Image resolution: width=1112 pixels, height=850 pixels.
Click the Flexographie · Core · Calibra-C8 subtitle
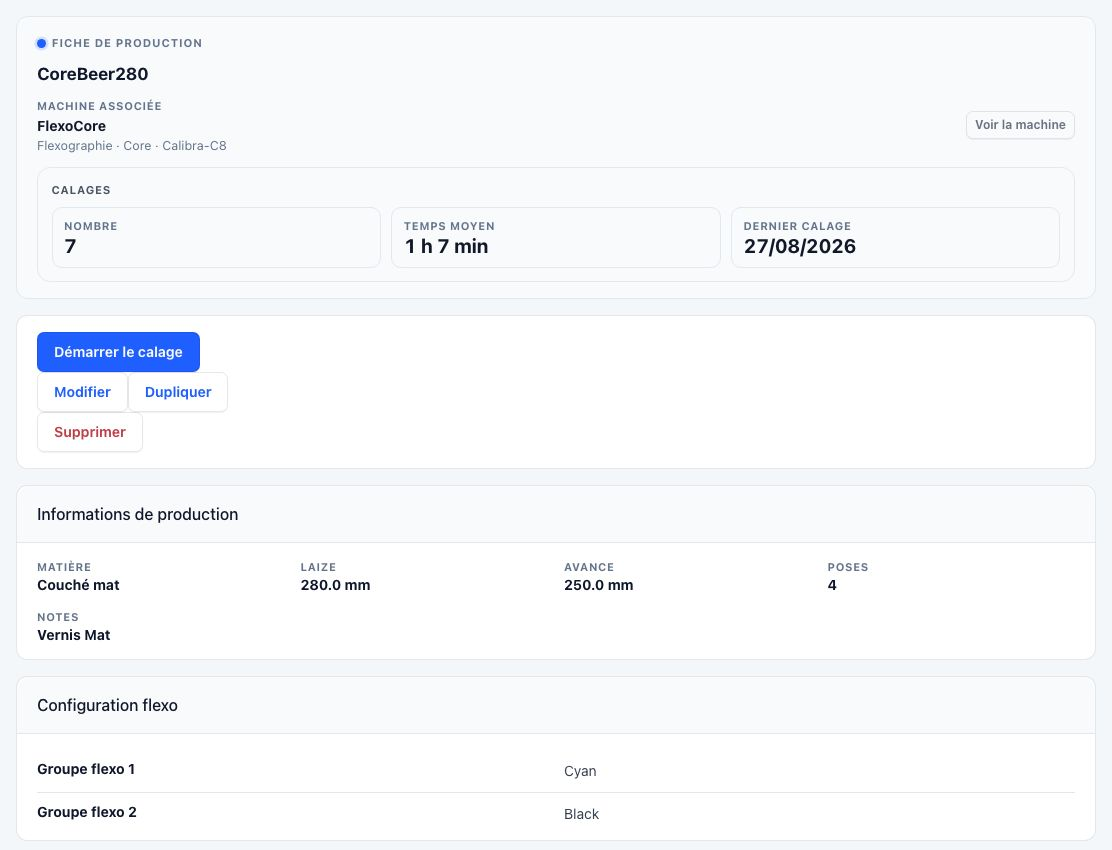point(132,145)
